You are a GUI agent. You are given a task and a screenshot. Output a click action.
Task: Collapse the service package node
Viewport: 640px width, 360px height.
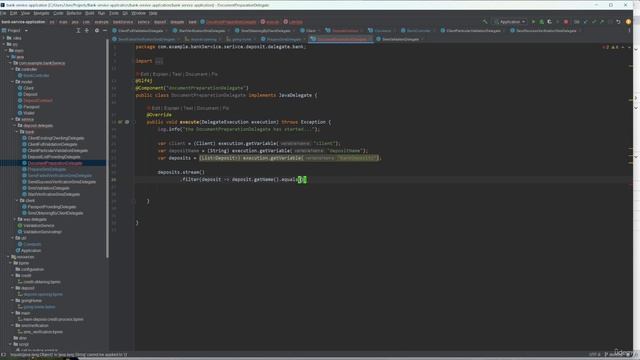click(x=13, y=119)
